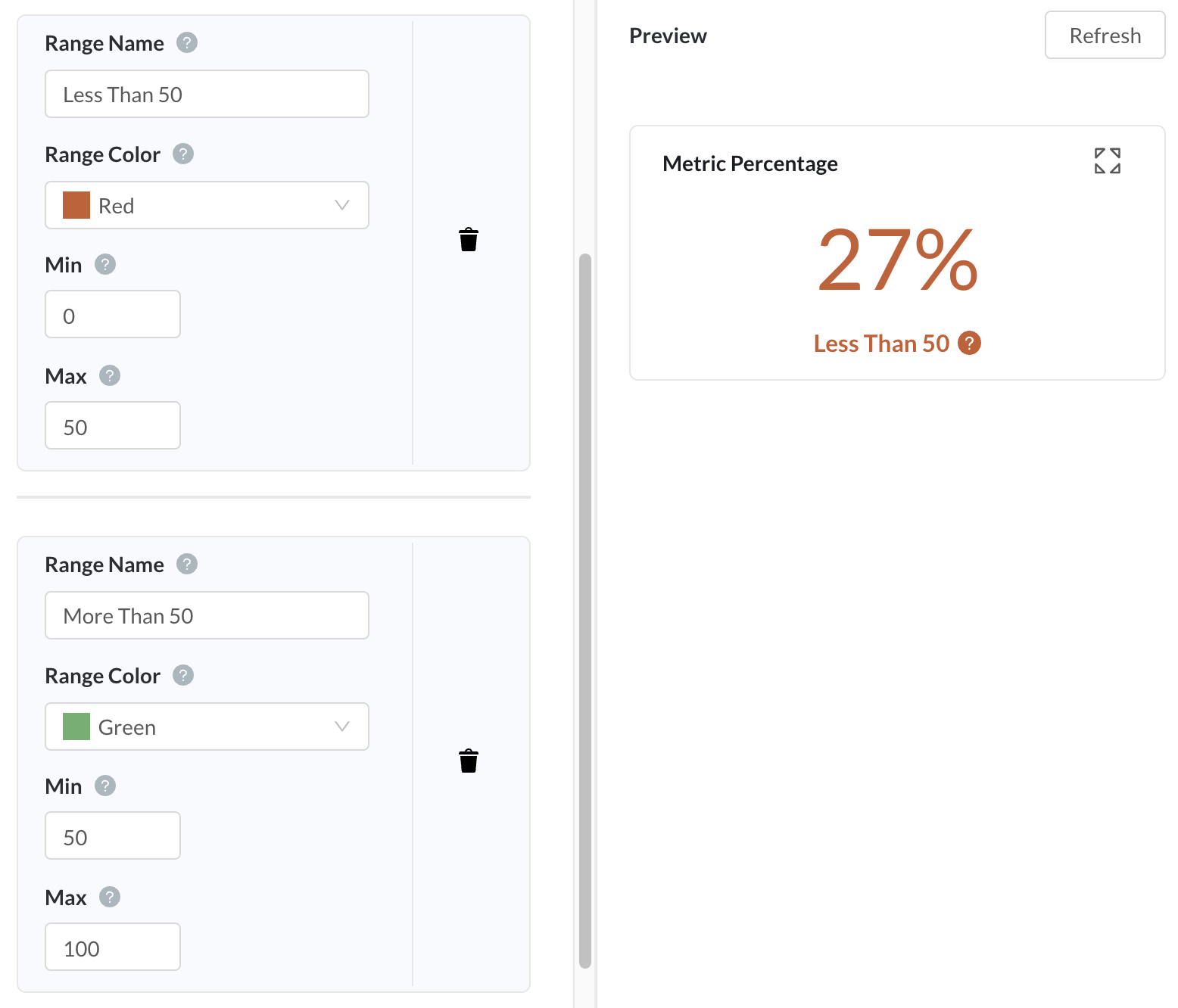Expand the Metric Percentage widget fullscreen
The image size is (1178, 1008).
click(x=1107, y=160)
